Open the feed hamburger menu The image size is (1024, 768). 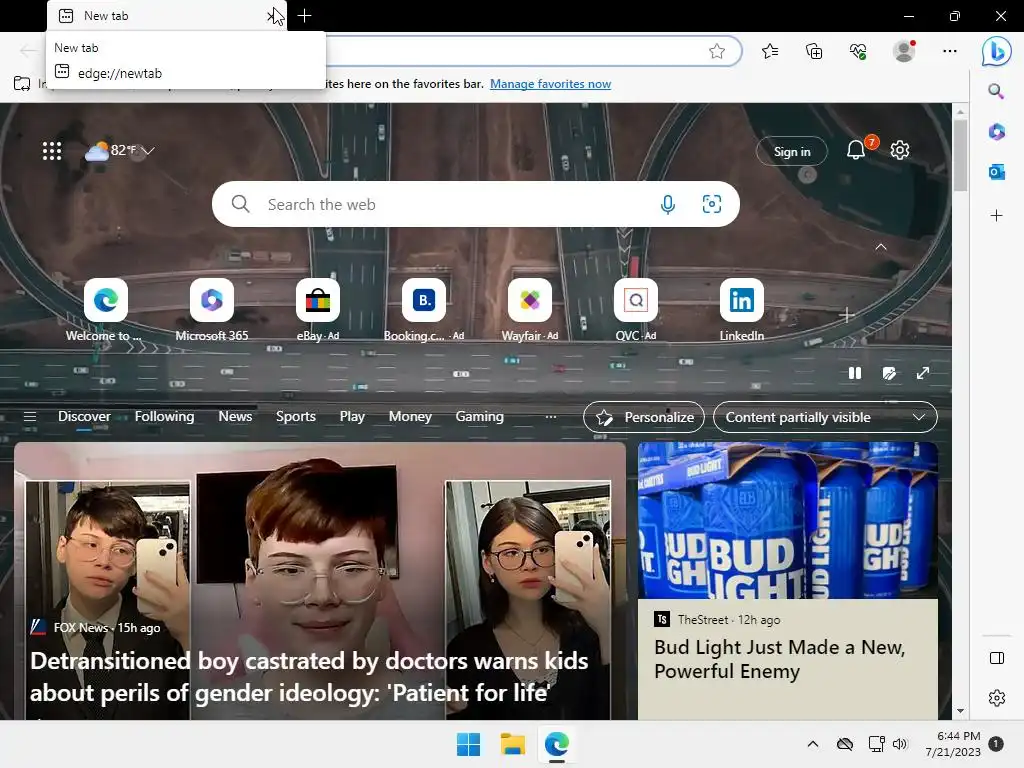pyautogui.click(x=30, y=417)
